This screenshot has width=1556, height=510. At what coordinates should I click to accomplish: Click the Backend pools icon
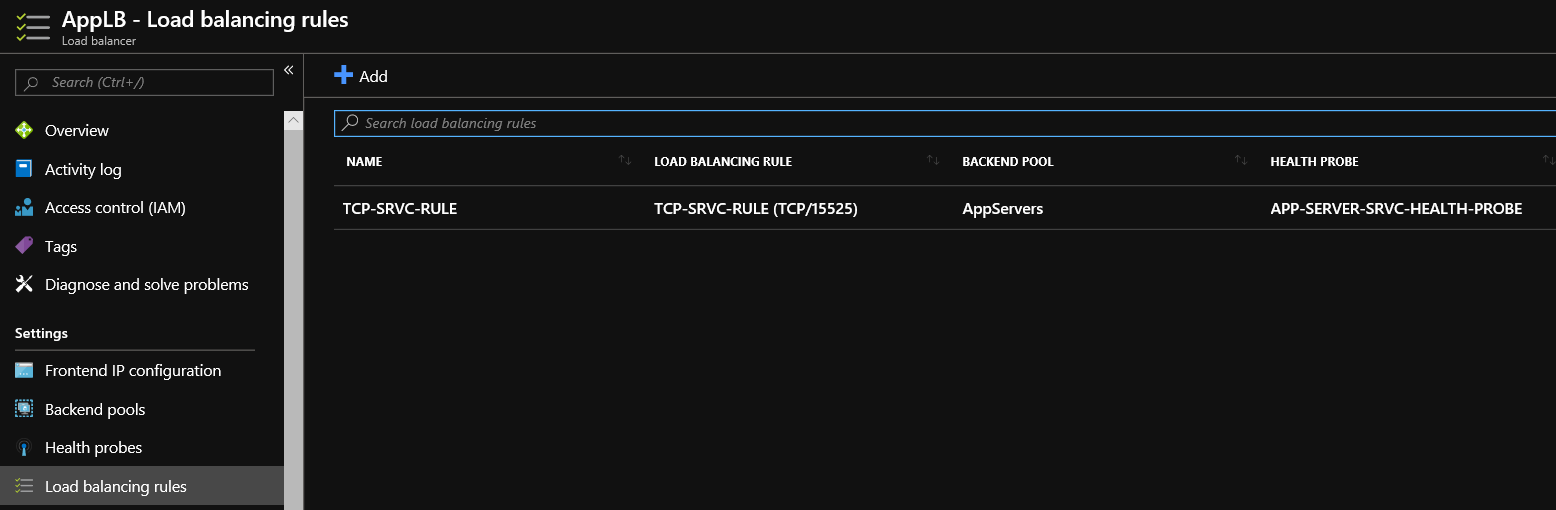pos(24,409)
